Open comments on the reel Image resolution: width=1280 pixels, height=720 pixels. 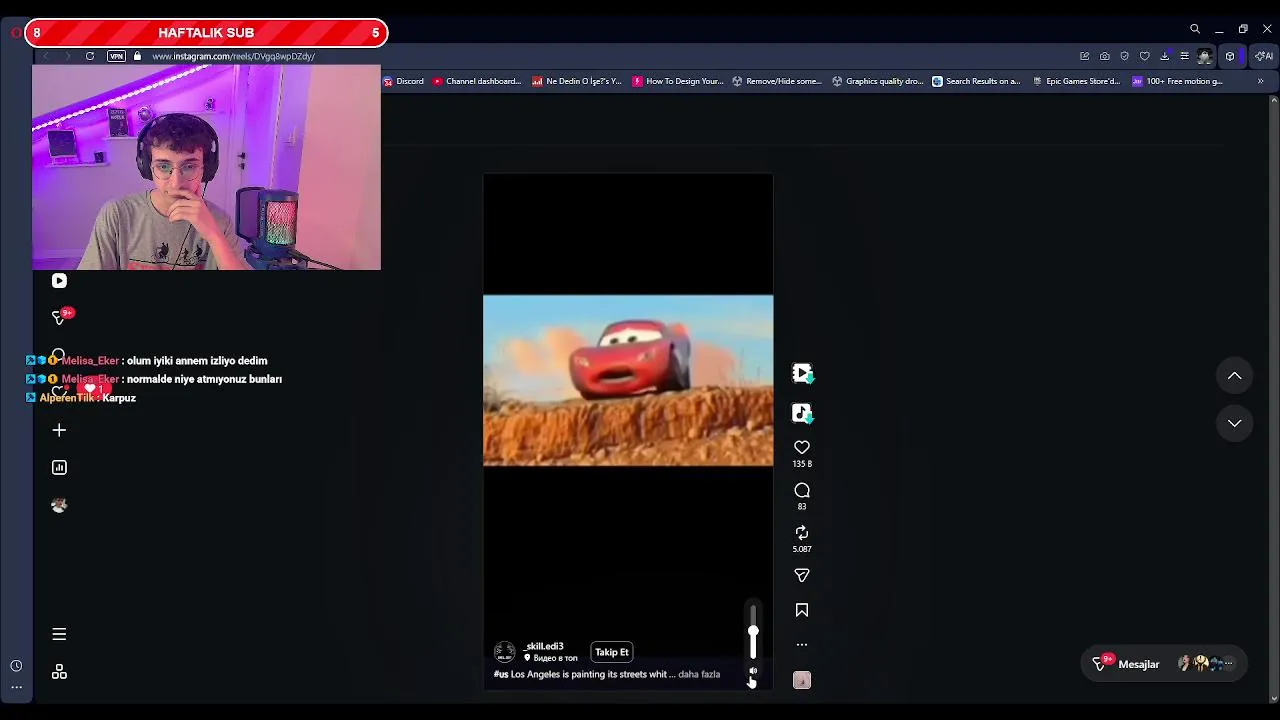(802, 490)
